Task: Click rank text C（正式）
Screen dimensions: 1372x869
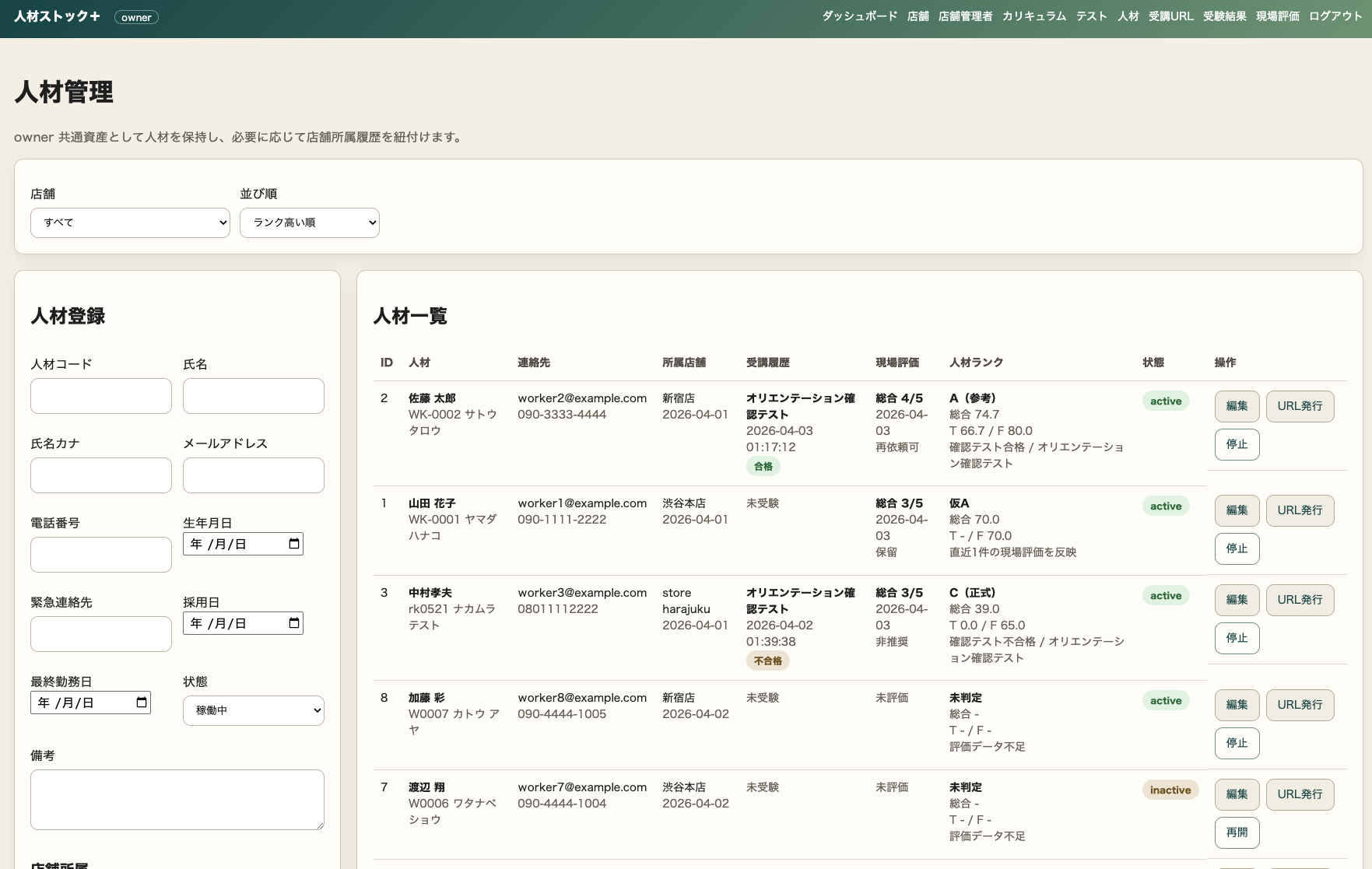Action: (973, 593)
